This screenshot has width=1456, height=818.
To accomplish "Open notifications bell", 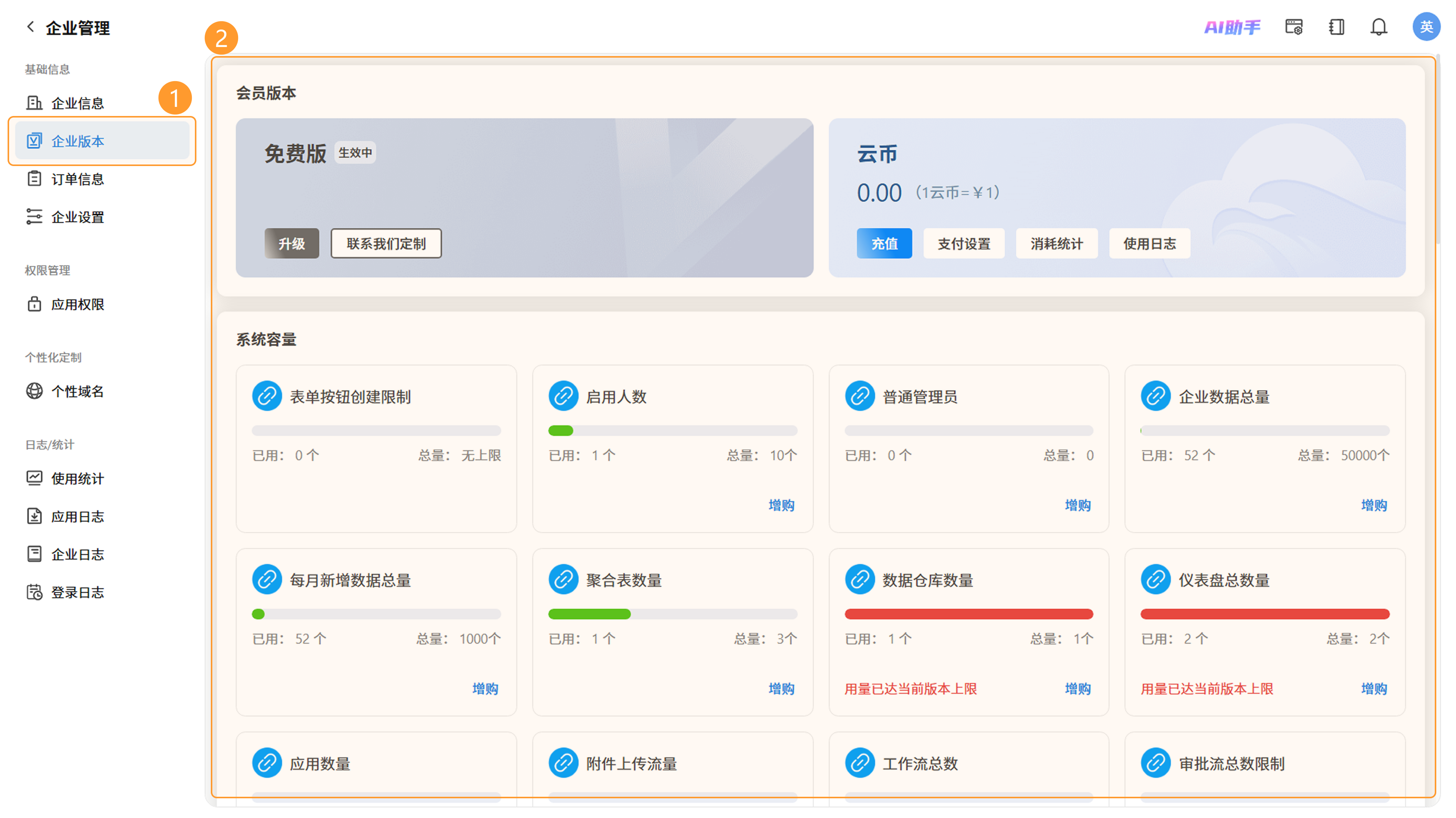I will click(x=1379, y=27).
